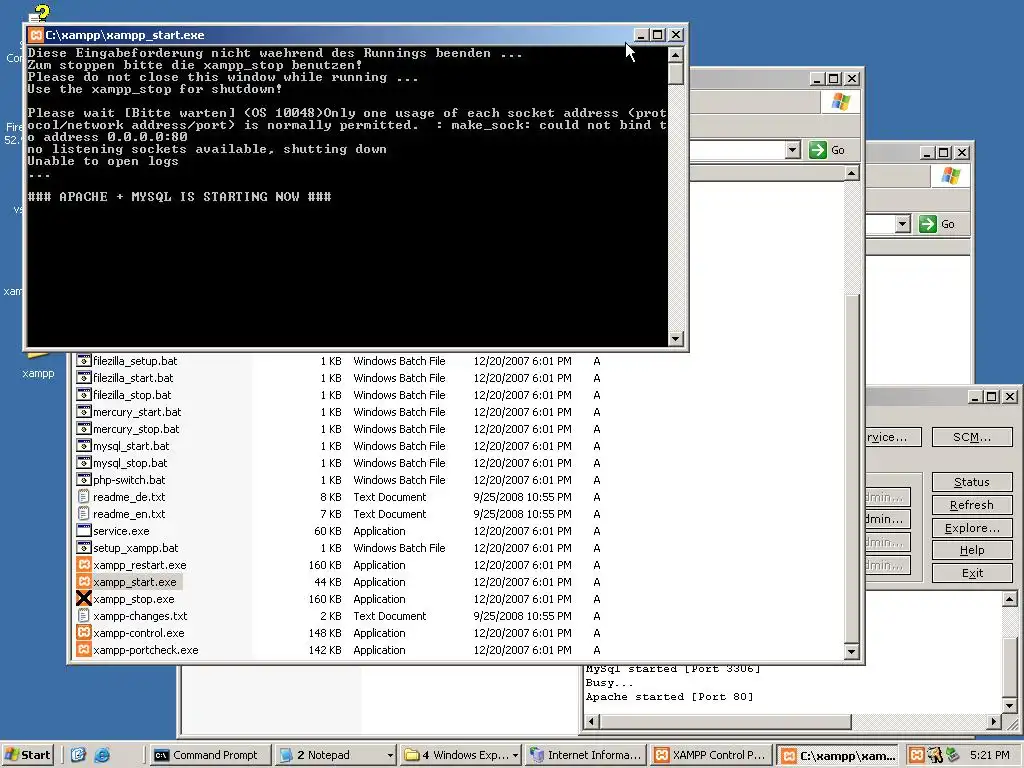Click the XAMPP log vertical scroll up arrow
The width and height of the screenshot is (1024, 768).
(x=1010, y=599)
